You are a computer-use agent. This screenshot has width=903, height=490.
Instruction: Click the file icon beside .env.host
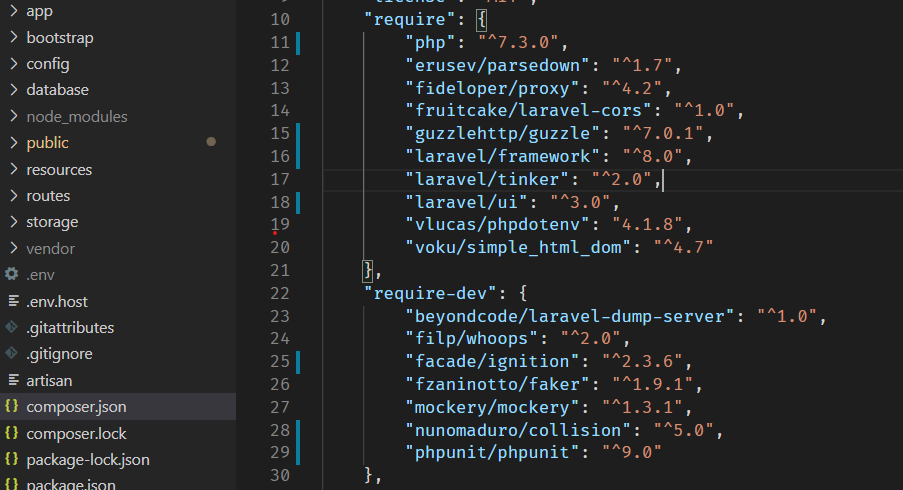(x=13, y=301)
